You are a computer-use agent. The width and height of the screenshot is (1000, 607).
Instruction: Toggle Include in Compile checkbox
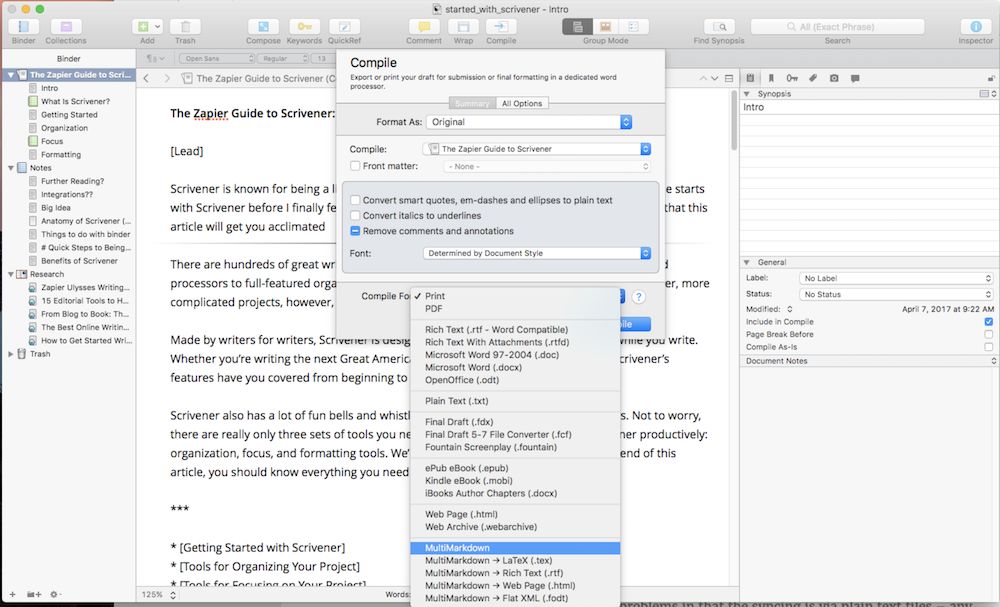[x=988, y=322]
